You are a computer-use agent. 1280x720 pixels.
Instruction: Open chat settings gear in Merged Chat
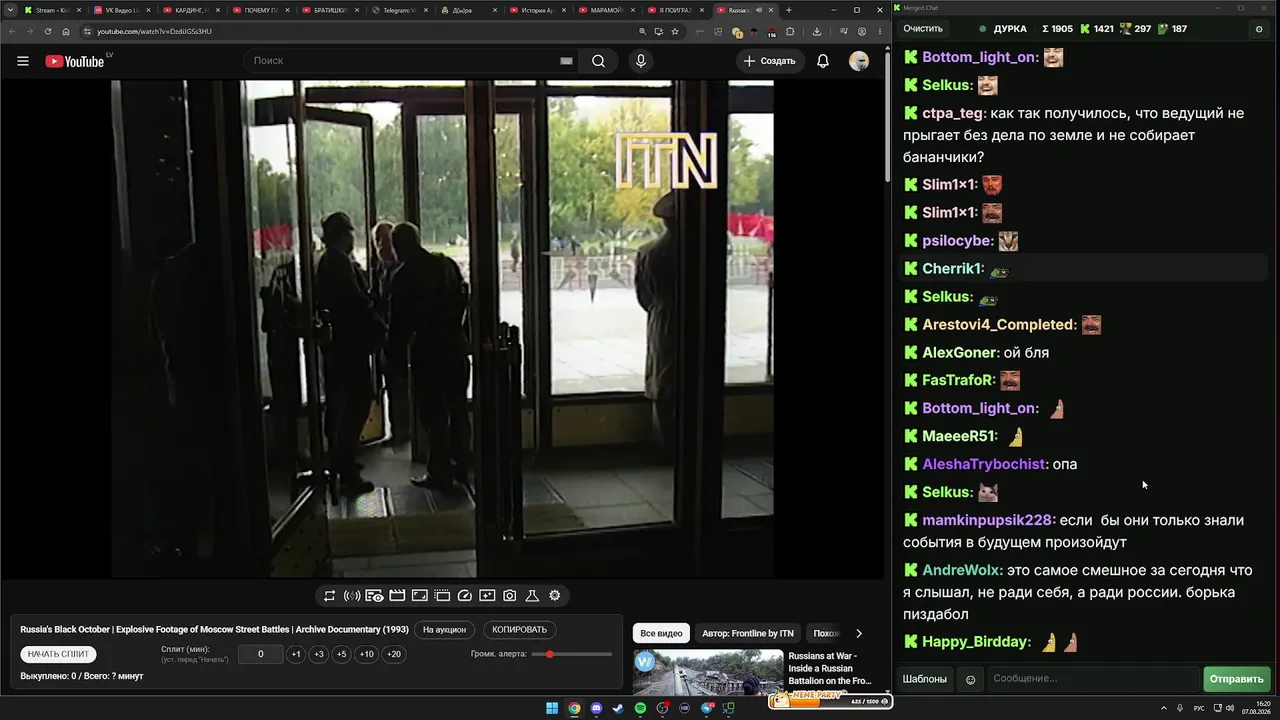[x=1259, y=29]
